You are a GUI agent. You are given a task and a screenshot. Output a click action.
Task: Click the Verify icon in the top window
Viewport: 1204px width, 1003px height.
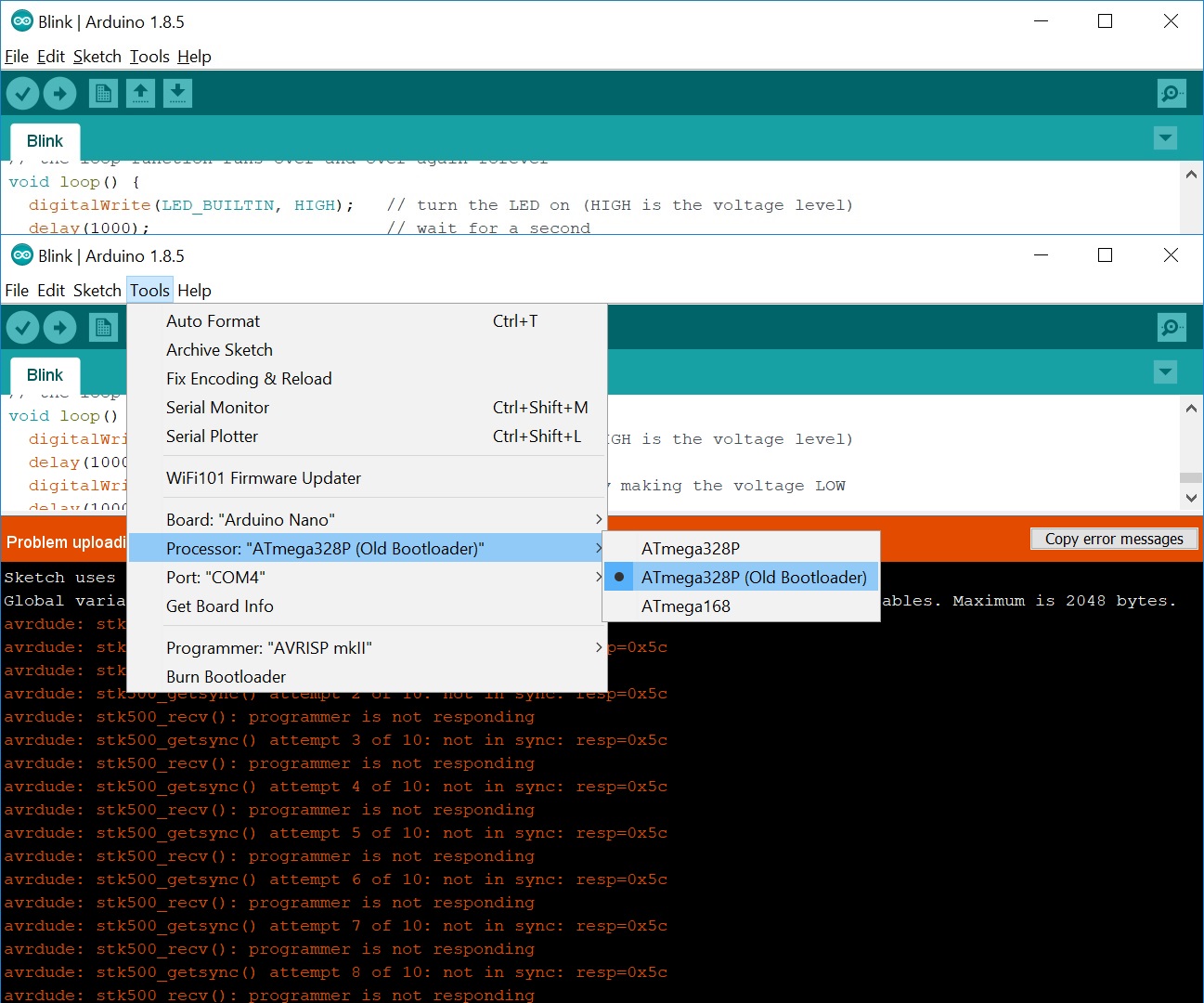pos(23,93)
